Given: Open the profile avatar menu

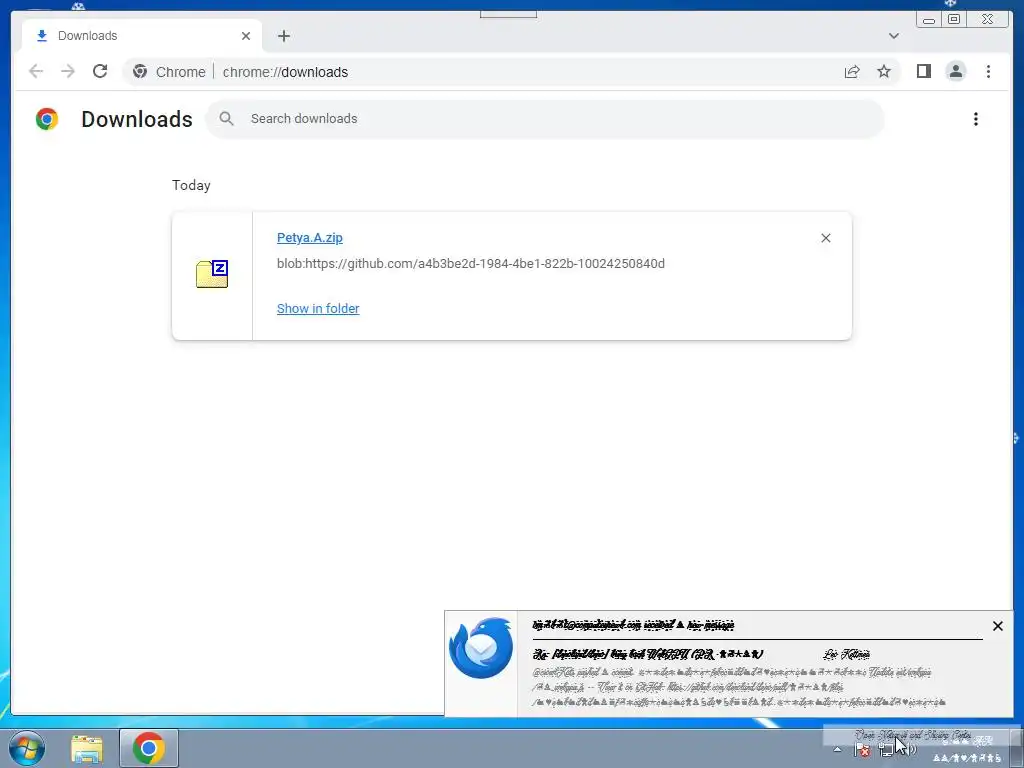Looking at the screenshot, I should 955,71.
